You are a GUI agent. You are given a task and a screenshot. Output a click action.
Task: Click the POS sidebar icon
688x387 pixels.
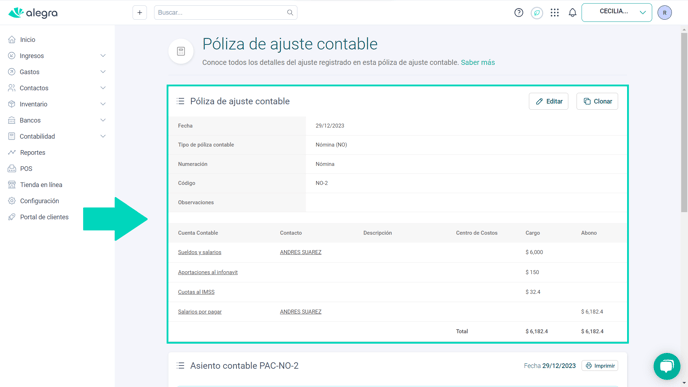pos(12,168)
